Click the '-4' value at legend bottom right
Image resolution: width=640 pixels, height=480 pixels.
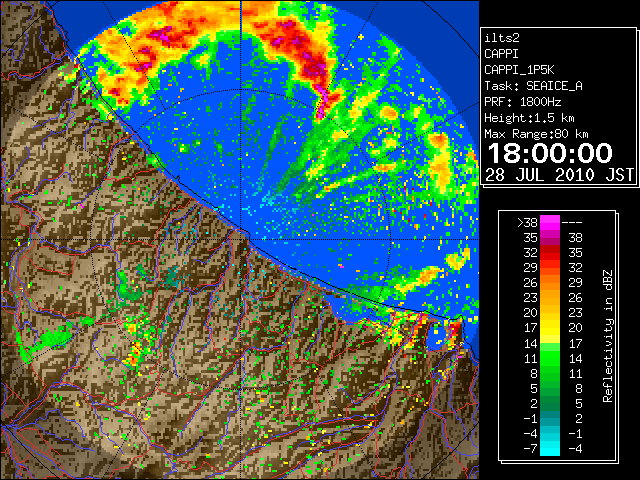576,449
